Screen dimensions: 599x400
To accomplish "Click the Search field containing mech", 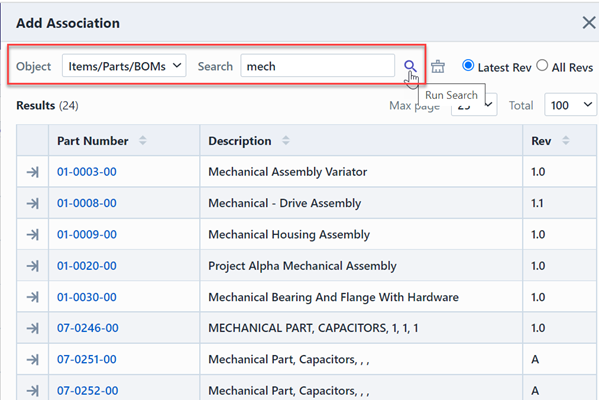I will click(317, 66).
